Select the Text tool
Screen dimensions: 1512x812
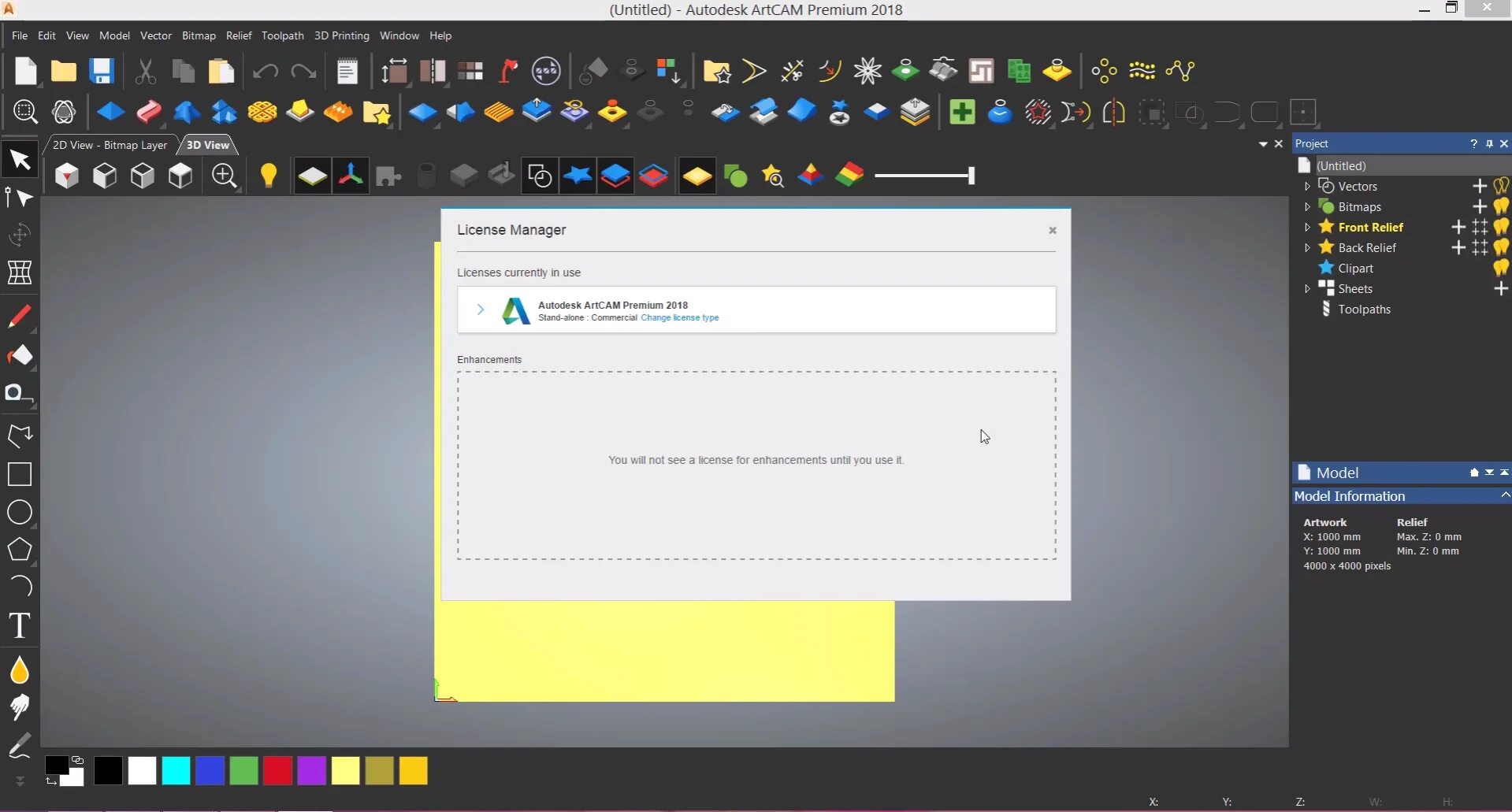click(x=20, y=626)
